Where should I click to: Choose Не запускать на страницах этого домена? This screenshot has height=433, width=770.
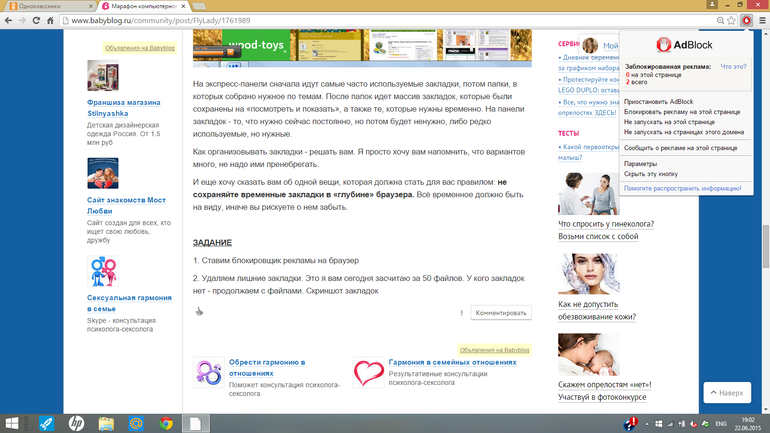pyautogui.click(x=684, y=132)
